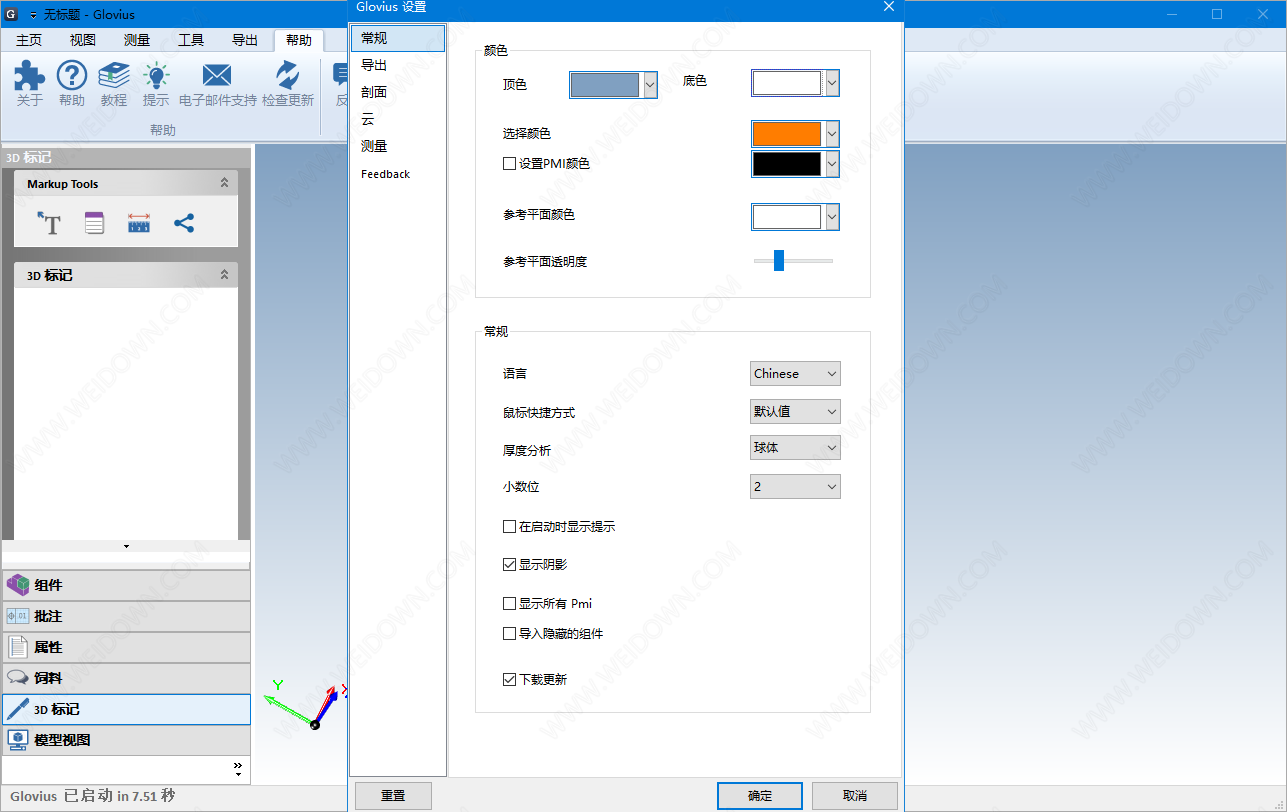Switch to 测量 ribbon tab
1287x812 pixels.
[x=137, y=40]
